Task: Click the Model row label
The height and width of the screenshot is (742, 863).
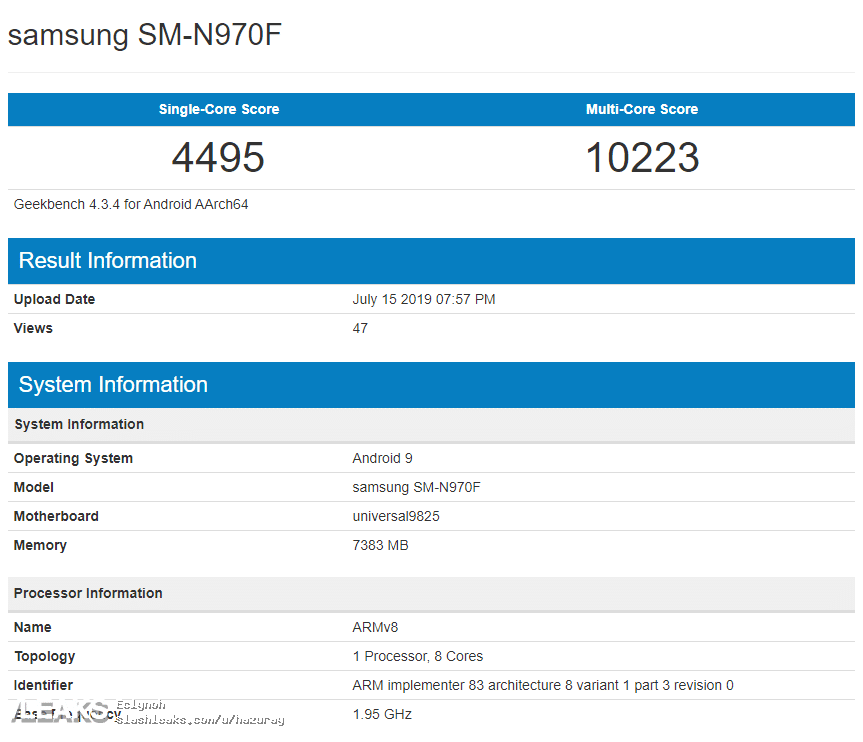Action: 34,487
